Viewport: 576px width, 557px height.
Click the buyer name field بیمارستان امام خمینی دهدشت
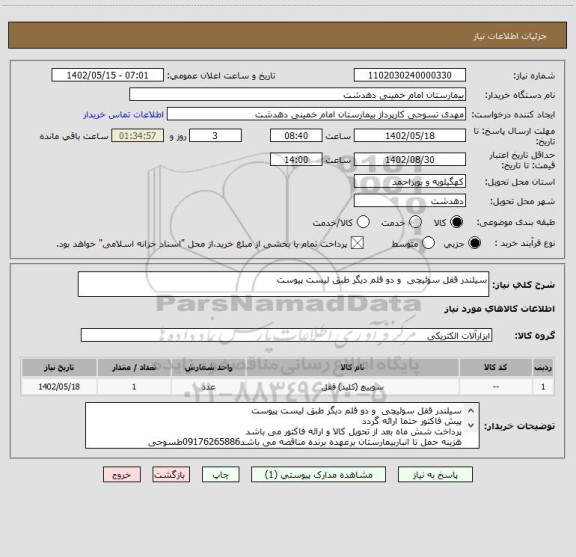[x=298, y=95]
